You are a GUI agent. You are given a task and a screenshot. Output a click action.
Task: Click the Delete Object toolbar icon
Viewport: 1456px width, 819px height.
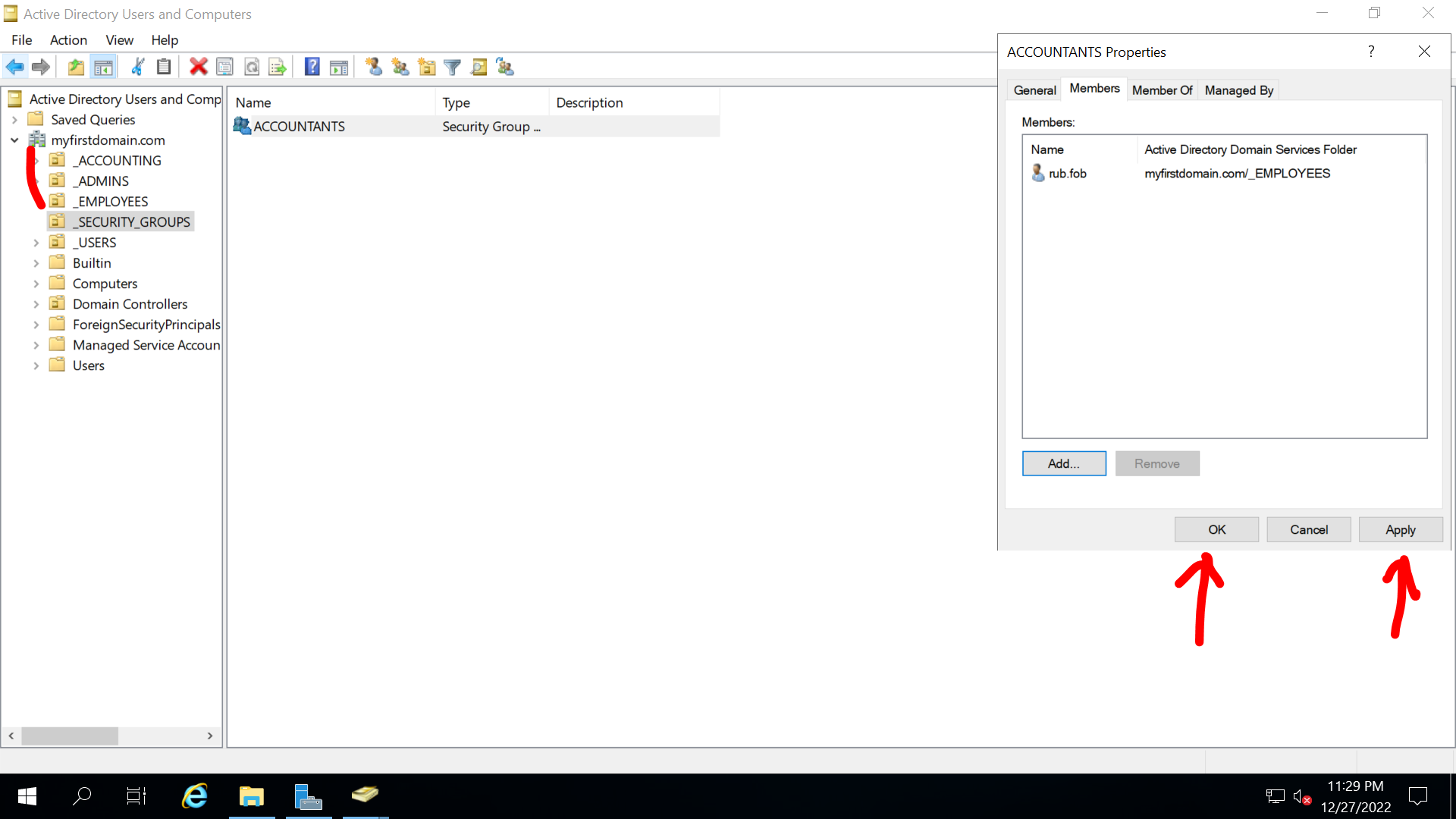click(199, 66)
